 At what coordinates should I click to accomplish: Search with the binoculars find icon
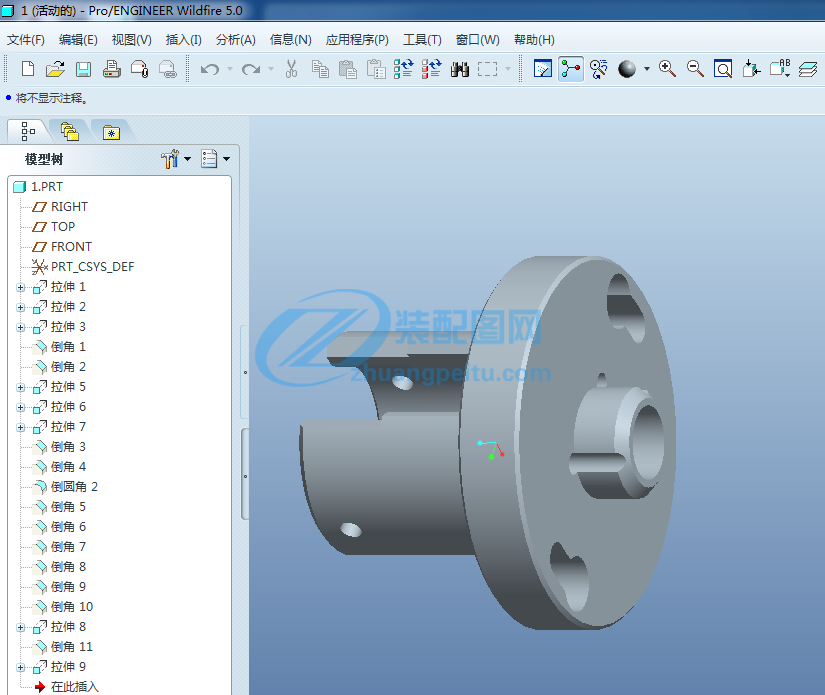[x=459, y=69]
